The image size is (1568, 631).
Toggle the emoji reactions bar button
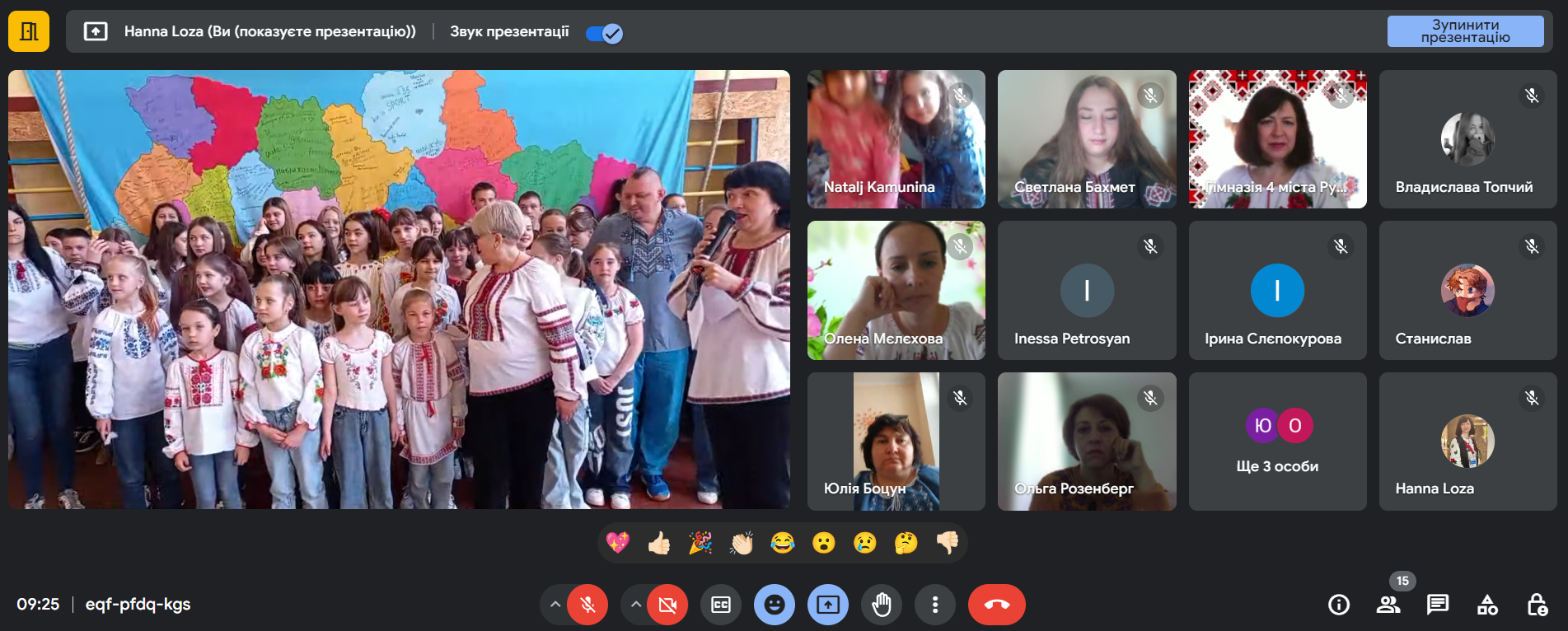(x=774, y=605)
